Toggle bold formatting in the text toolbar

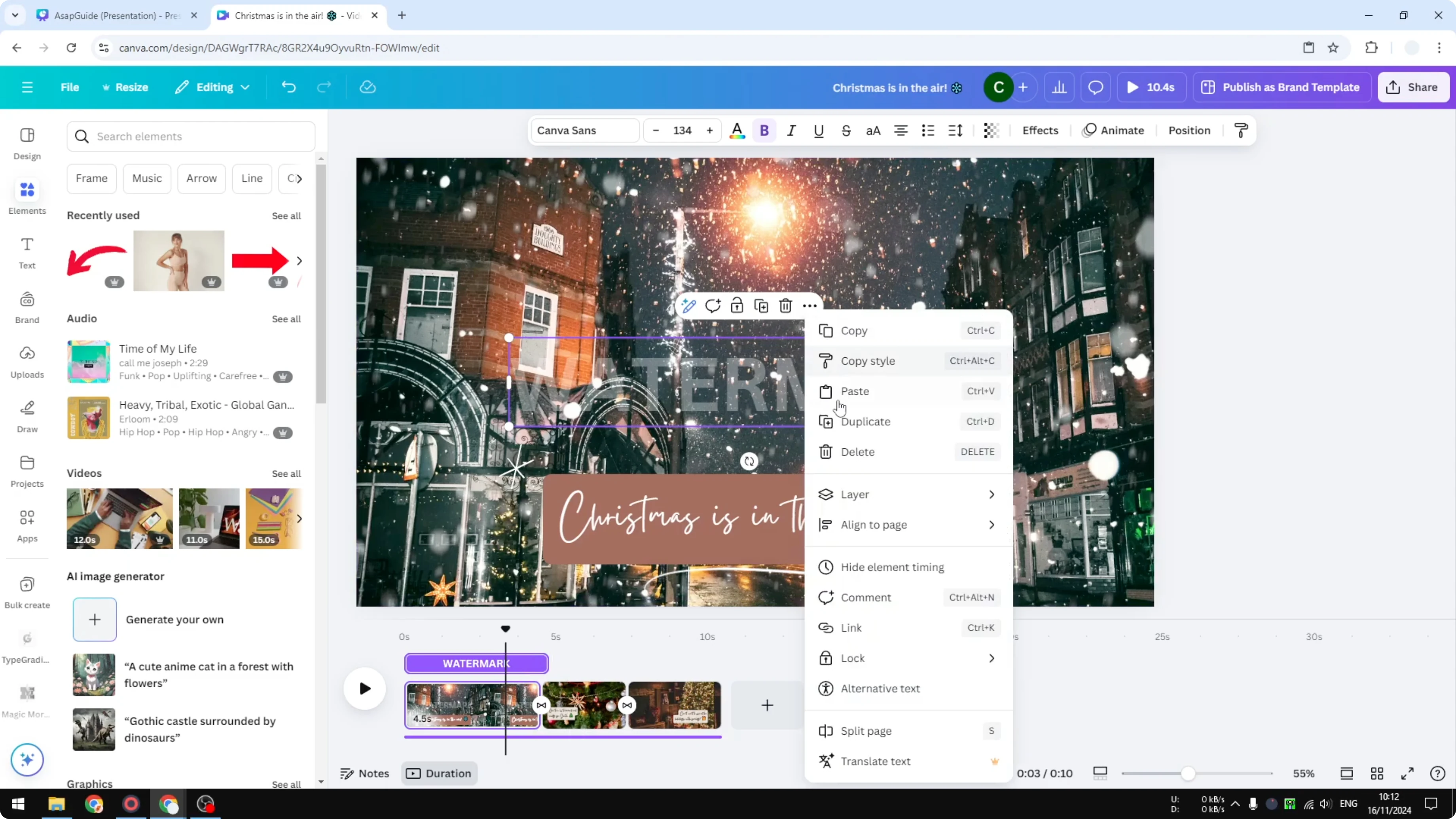764,131
